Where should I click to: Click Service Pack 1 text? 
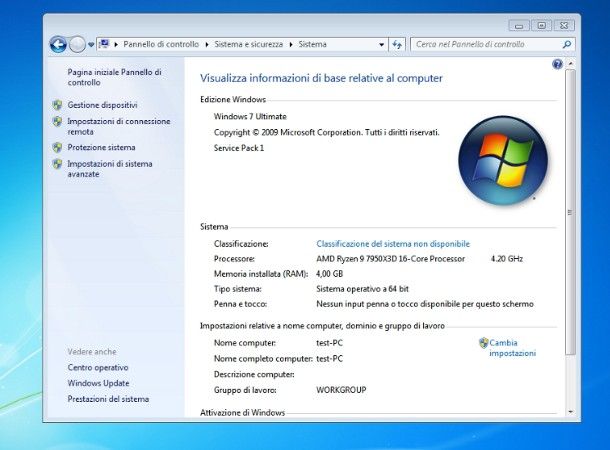[x=239, y=148]
